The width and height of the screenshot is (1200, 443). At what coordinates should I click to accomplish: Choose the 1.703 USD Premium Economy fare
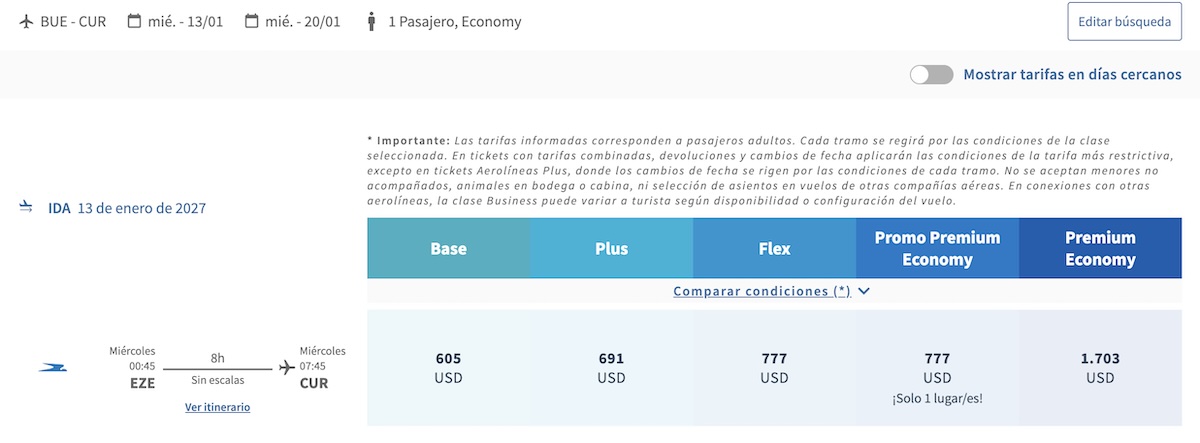[x=1101, y=367]
